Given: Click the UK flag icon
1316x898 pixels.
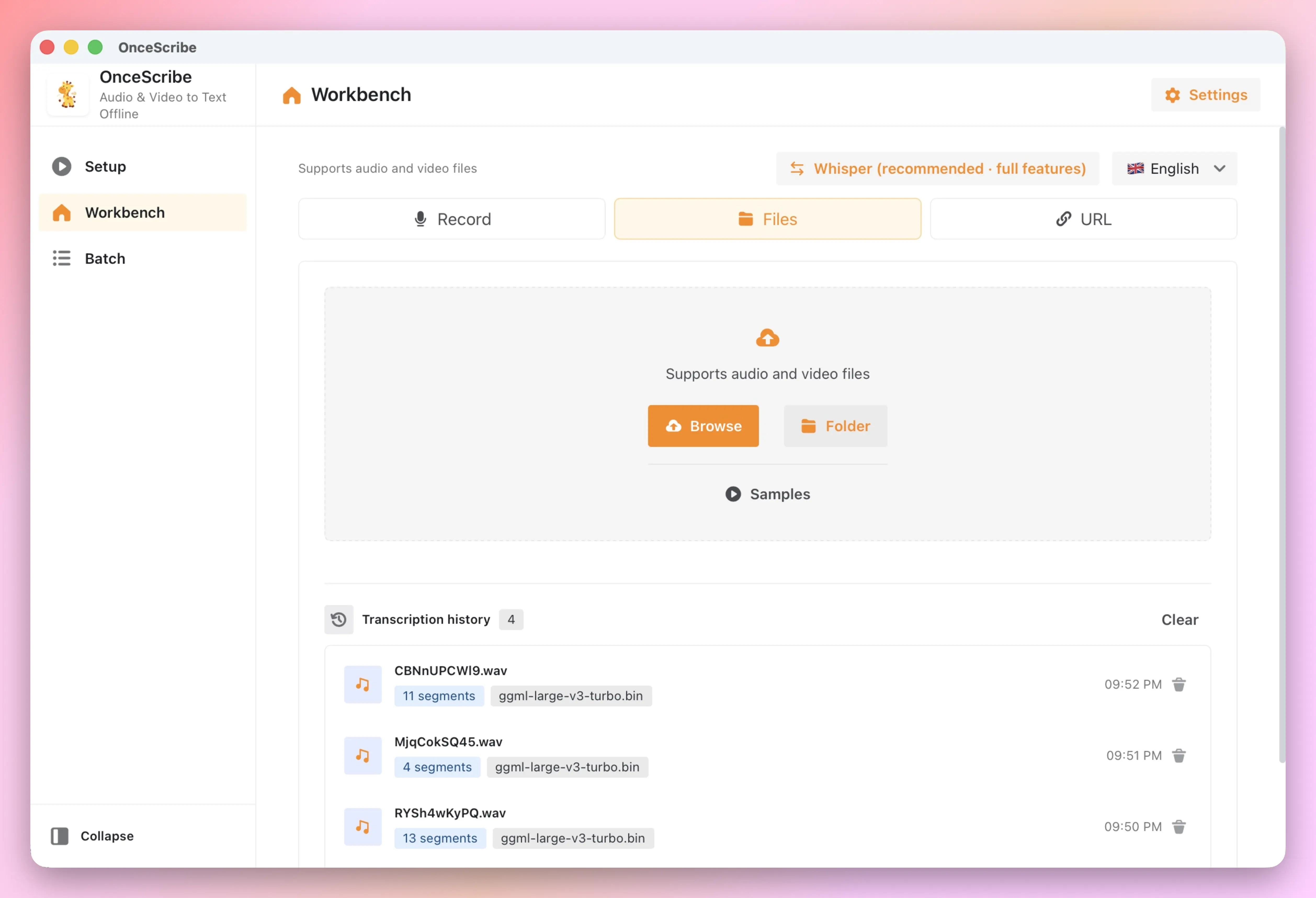Looking at the screenshot, I should tap(1135, 168).
